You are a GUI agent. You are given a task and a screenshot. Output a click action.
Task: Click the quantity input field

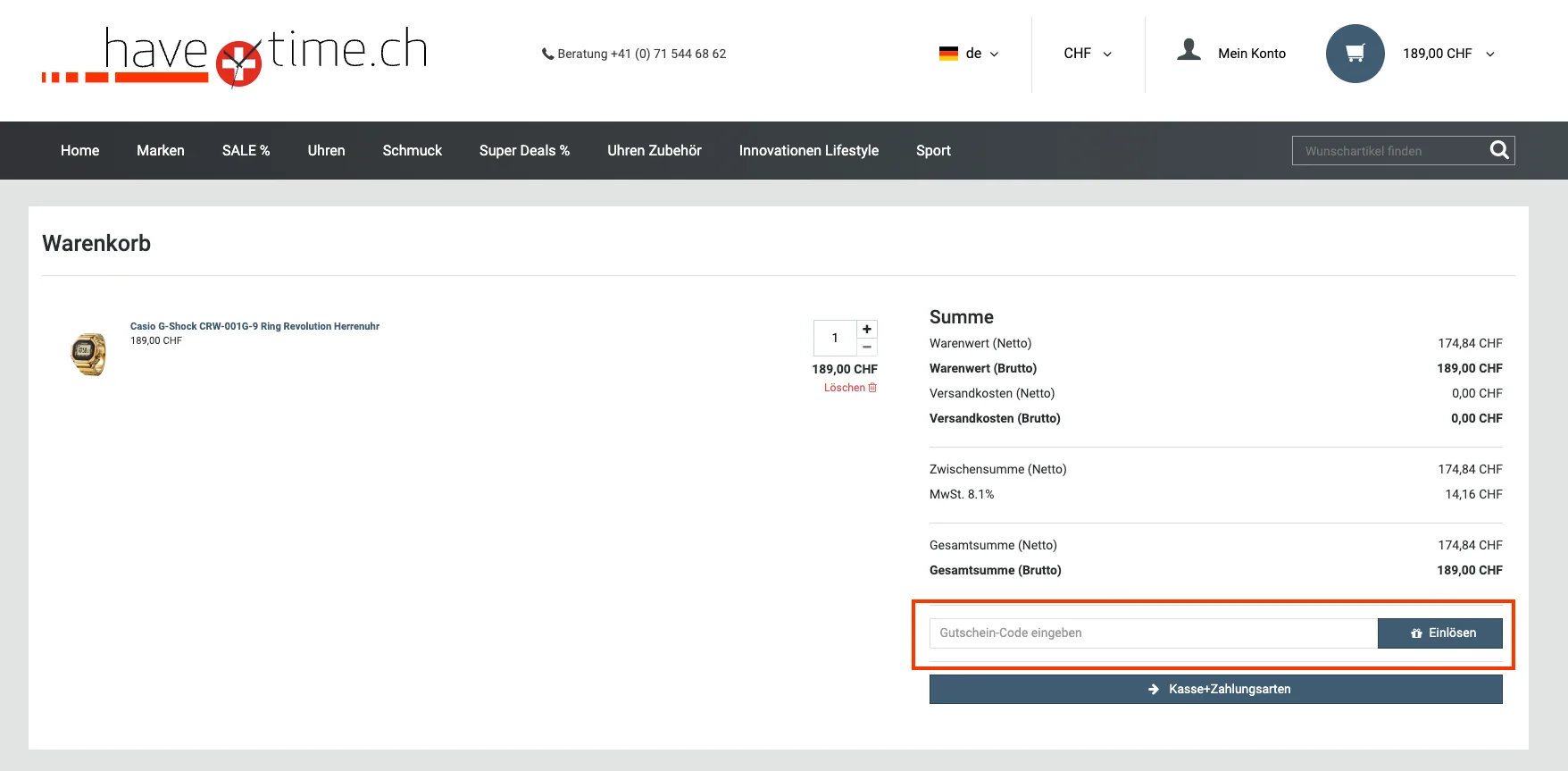click(835, 338)
